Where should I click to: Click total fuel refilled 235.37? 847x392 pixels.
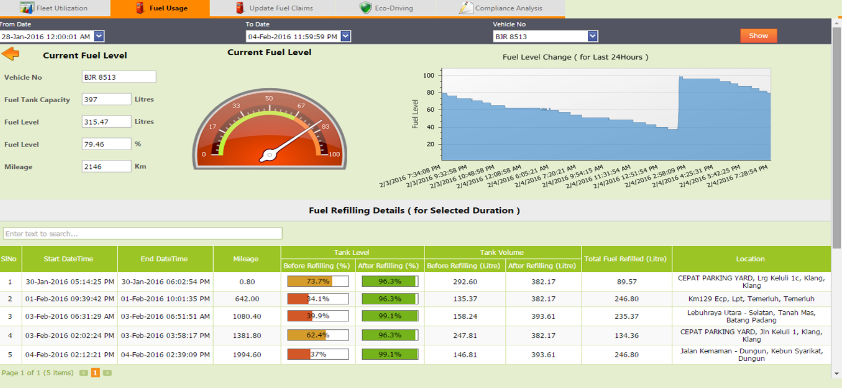[x=627, y=316]
